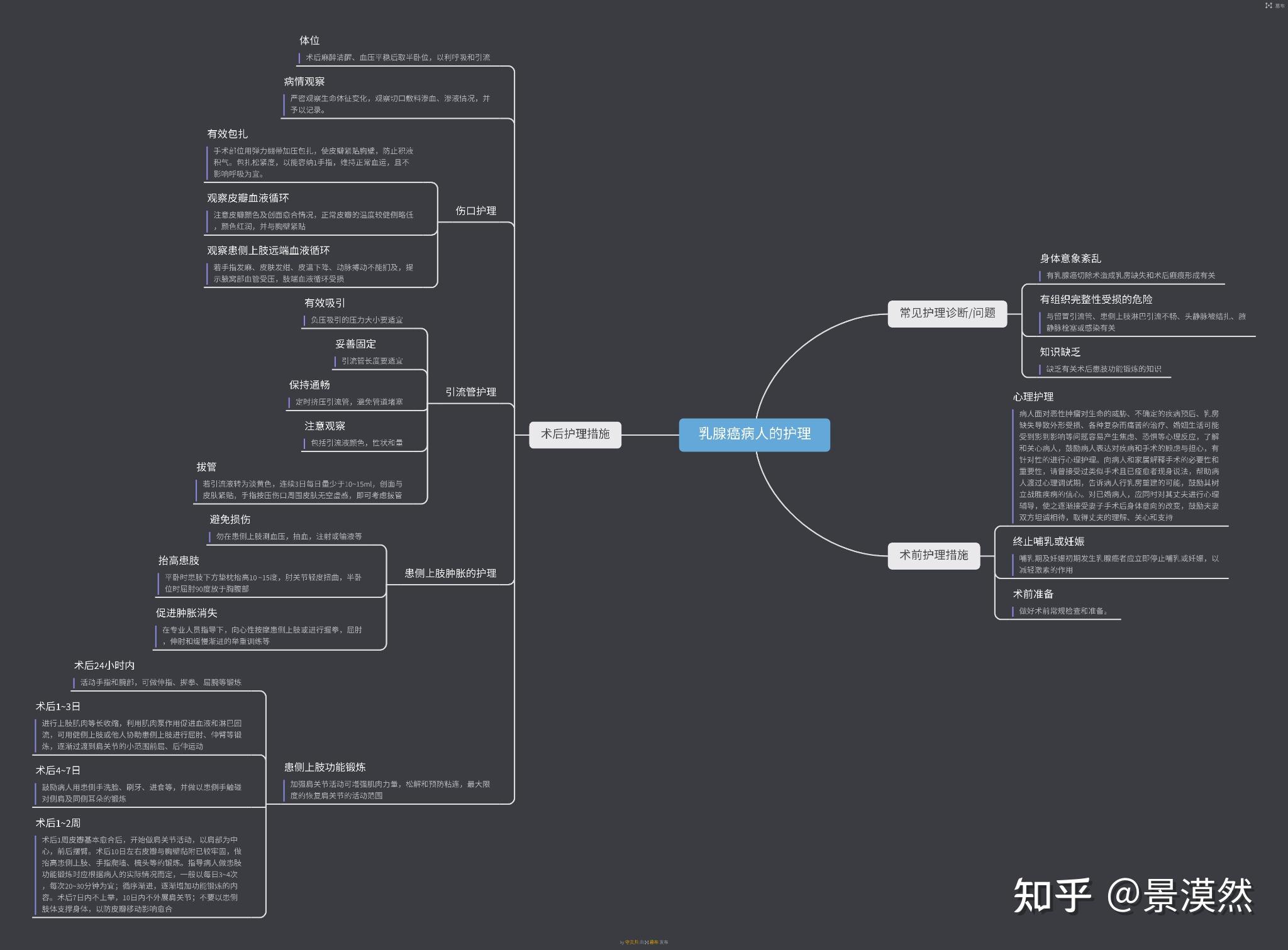This screenshot has width=1288, height=950.
Task: Select the 抬高患肢 node
Action: point(179,560)
